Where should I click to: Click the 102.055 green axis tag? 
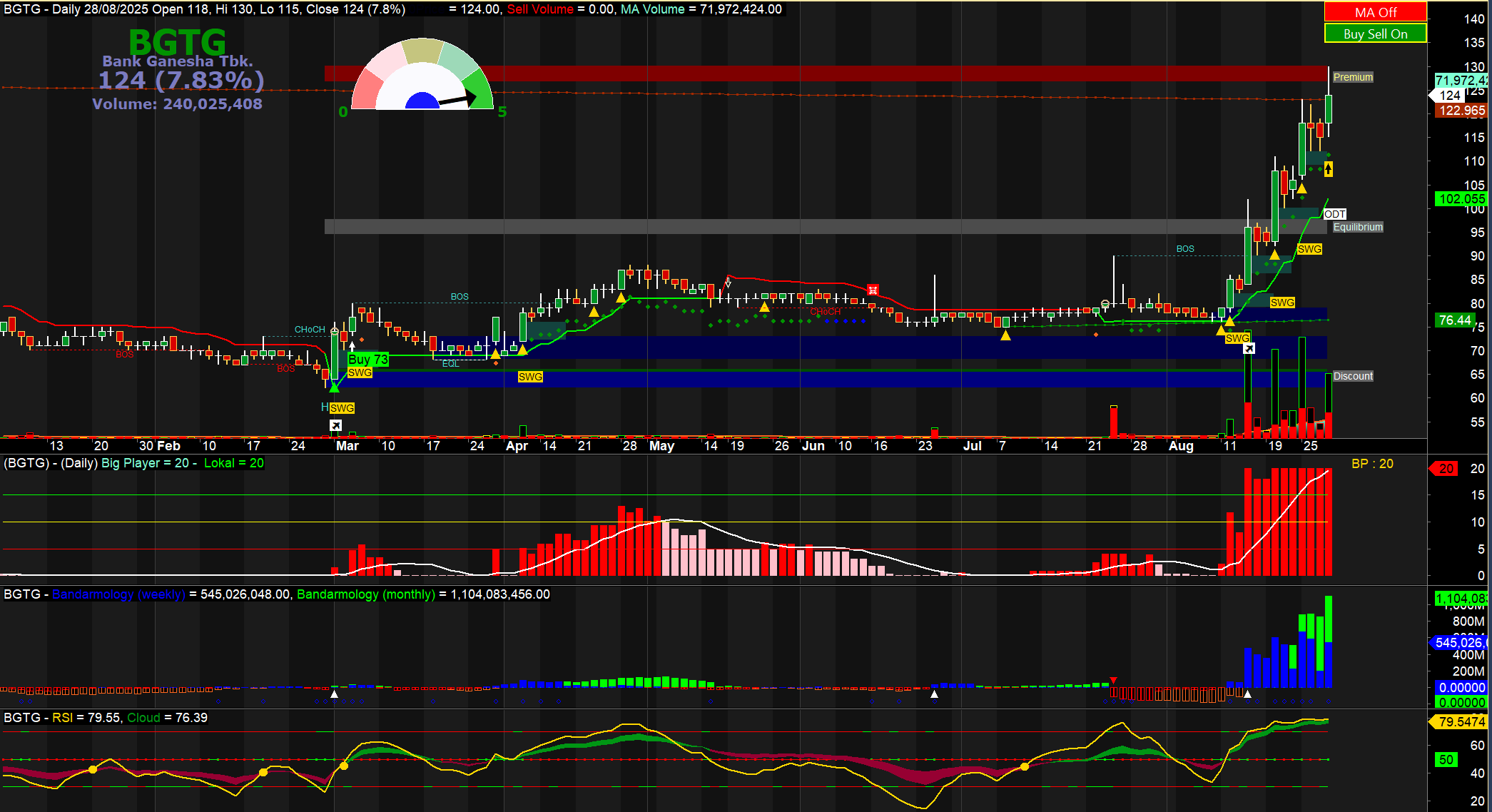[x=1461, y=199]
